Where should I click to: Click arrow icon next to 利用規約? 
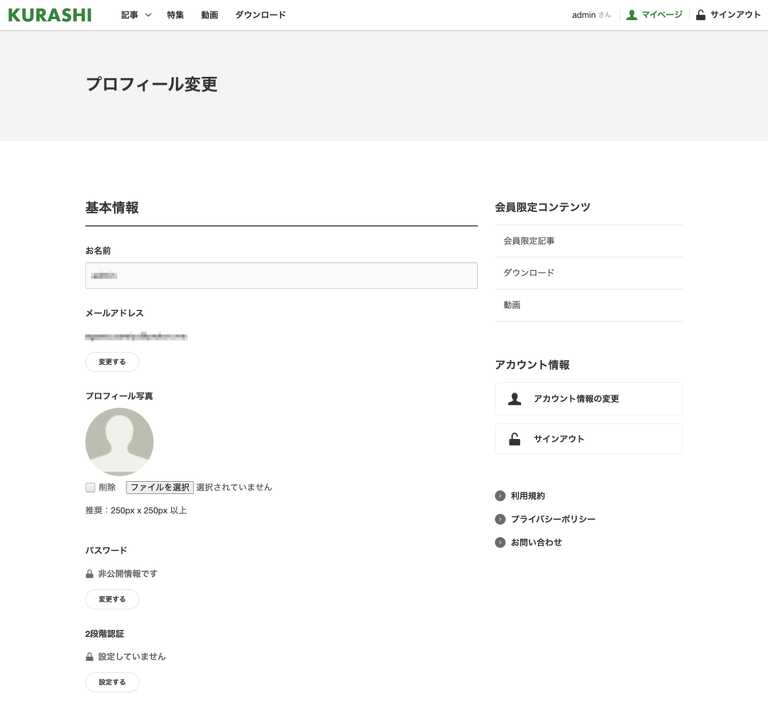(500, 496)
